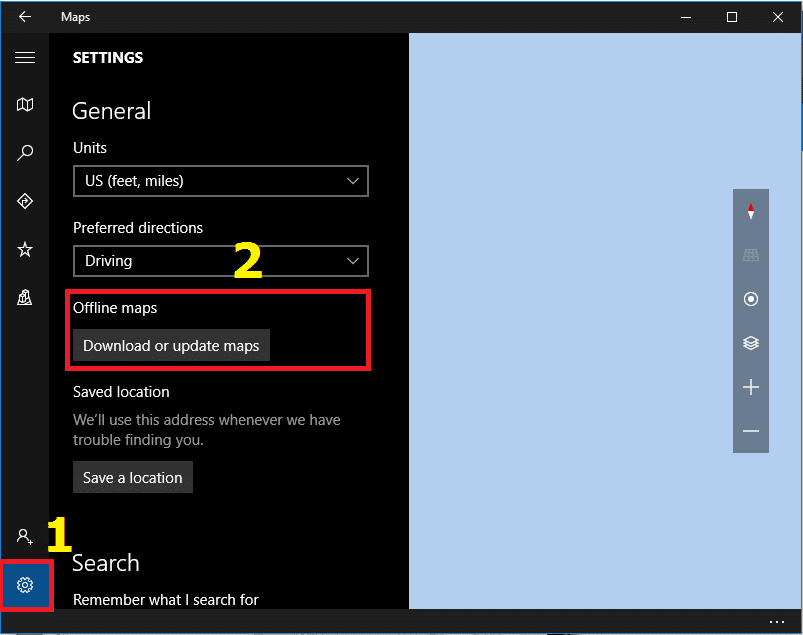Open Search from the sidebar
The height and width of the screenshot is (635, 803).
pyautogui.click(x=25, y=153)
